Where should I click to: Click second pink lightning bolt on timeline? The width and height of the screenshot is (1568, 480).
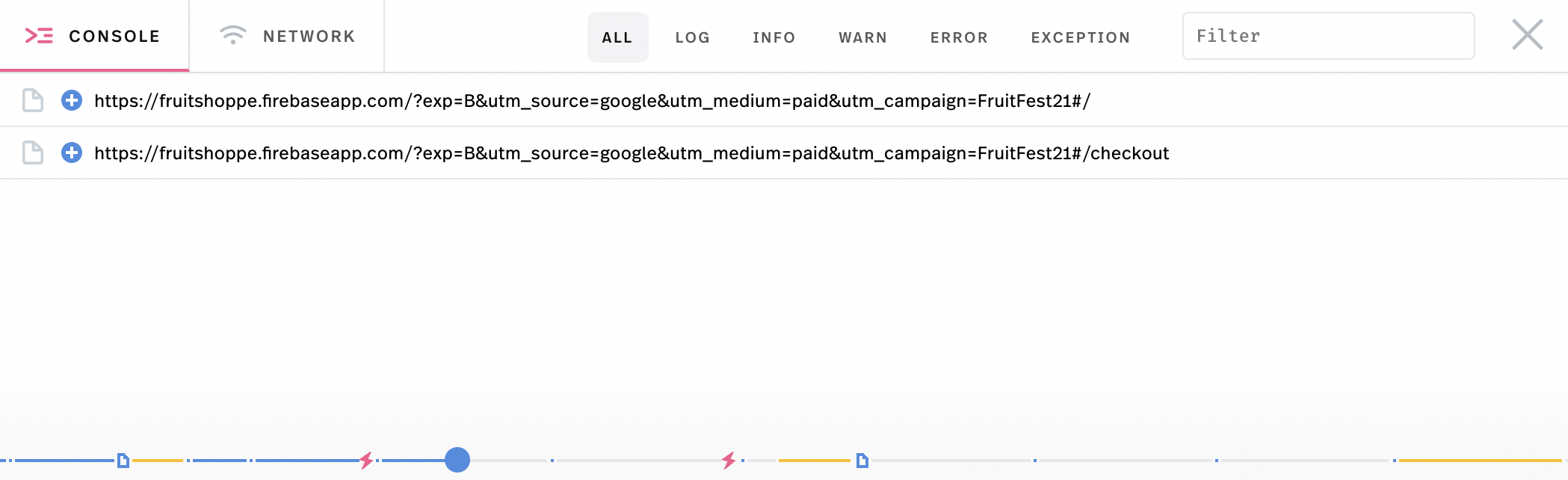point(729,461)
